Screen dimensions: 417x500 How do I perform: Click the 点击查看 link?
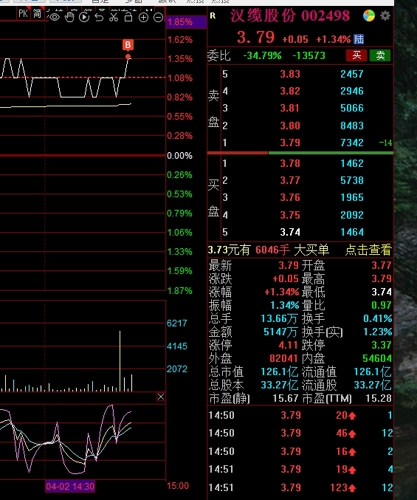pos(368,250)
